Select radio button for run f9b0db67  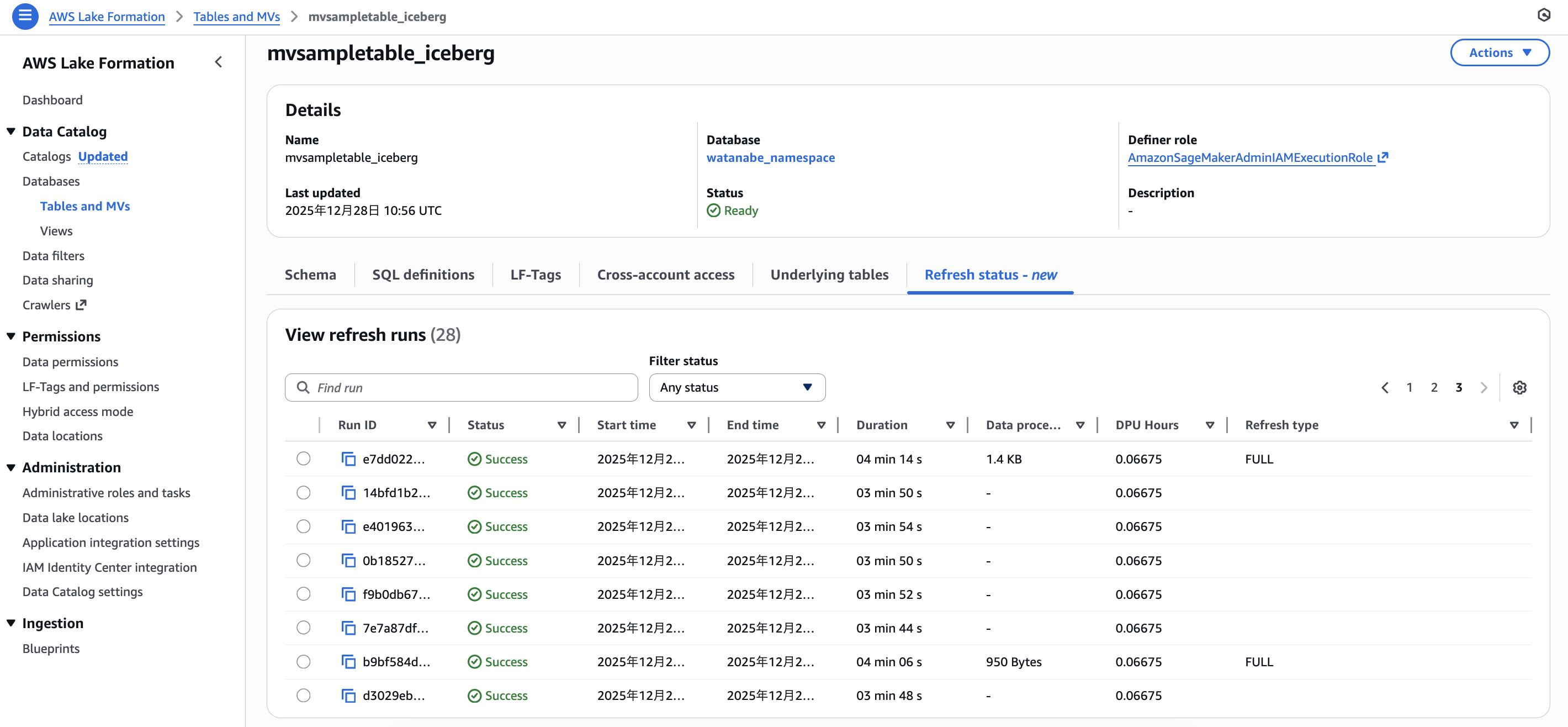click(303, 594)
